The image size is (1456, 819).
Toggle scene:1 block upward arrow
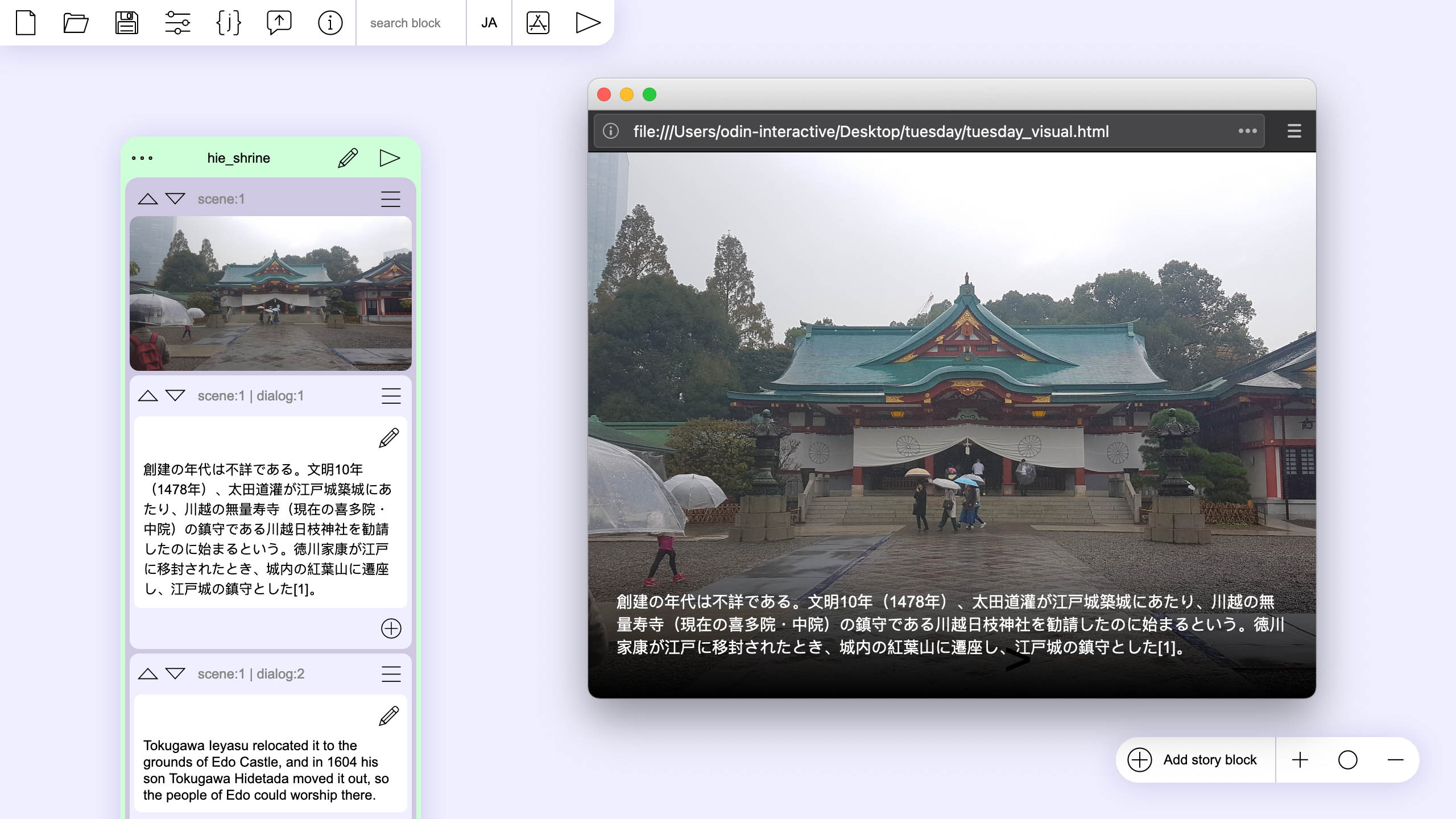(148, 198)
